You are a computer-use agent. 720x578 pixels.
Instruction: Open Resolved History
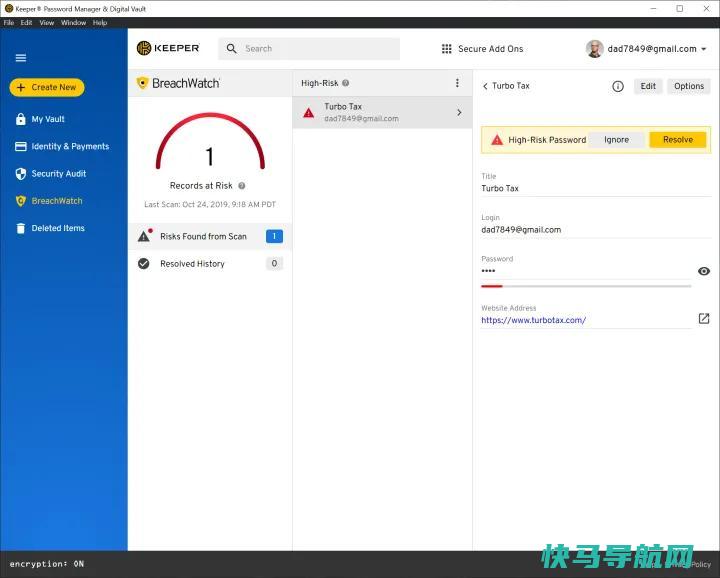coord(210,264)
